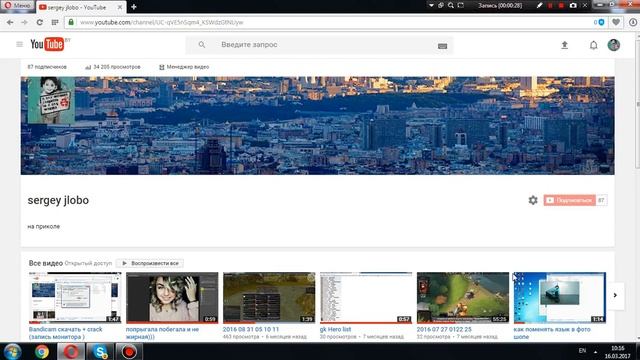Open the Bandicam скачать + crack title link
This screenshot has width=640, height=360.
coord(66,333)
